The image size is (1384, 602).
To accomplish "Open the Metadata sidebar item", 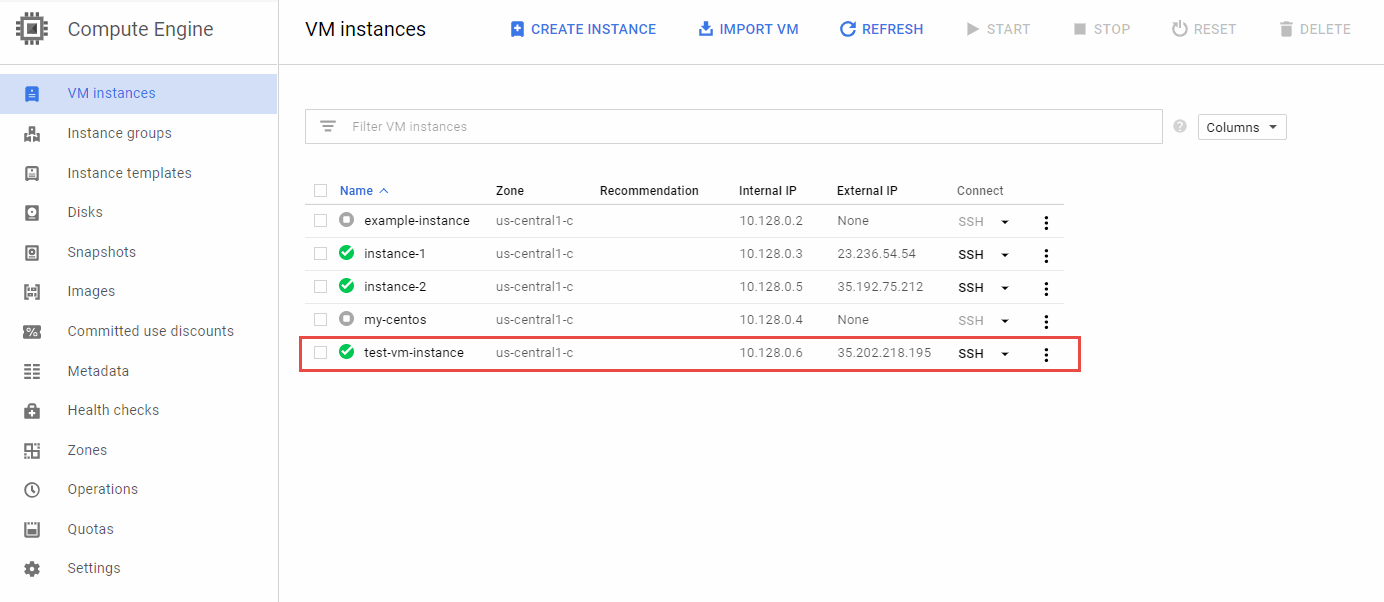I will 98,371.
